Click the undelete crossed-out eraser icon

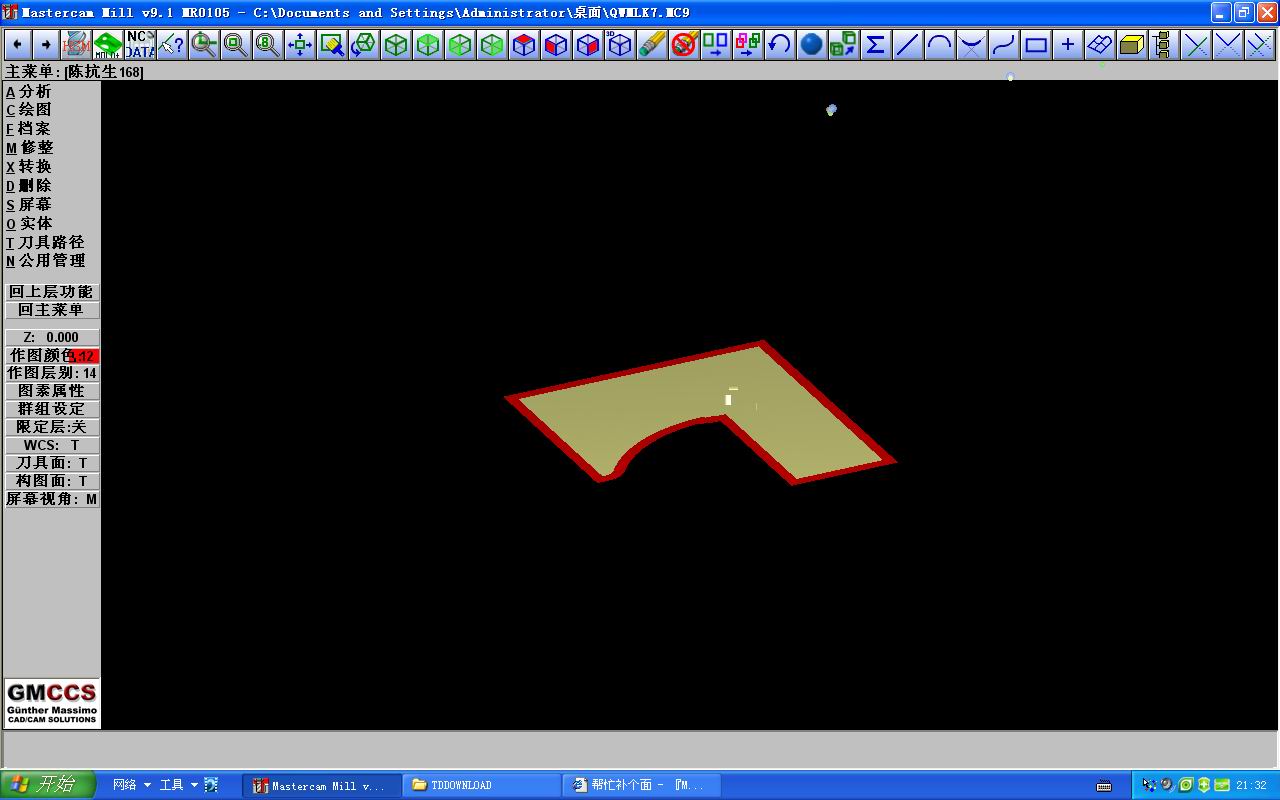pos(684,45)
